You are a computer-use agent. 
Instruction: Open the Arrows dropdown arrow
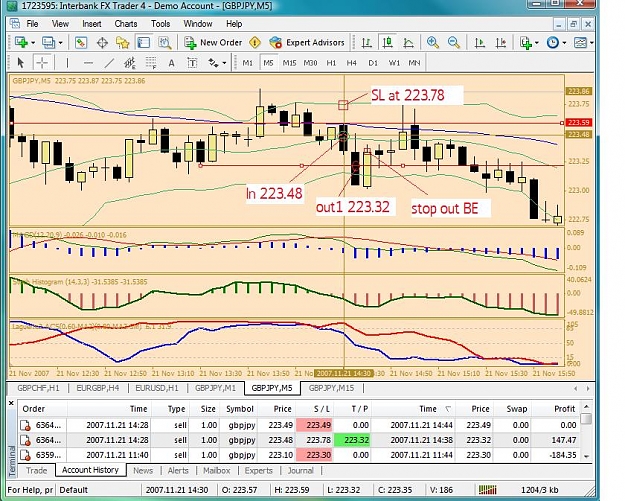click(224, 63)
